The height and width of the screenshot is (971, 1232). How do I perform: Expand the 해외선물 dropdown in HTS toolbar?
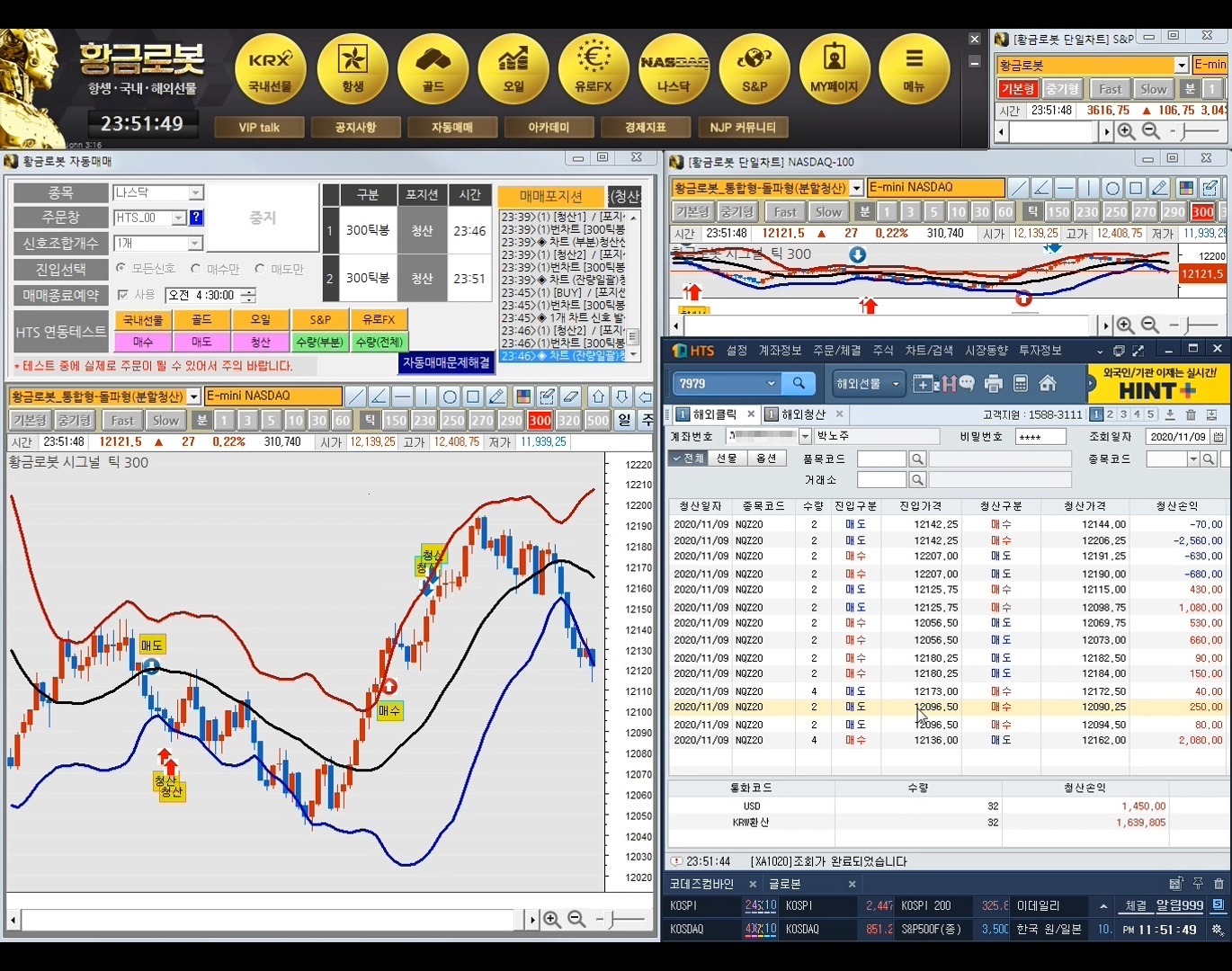[x=896, y=384]
